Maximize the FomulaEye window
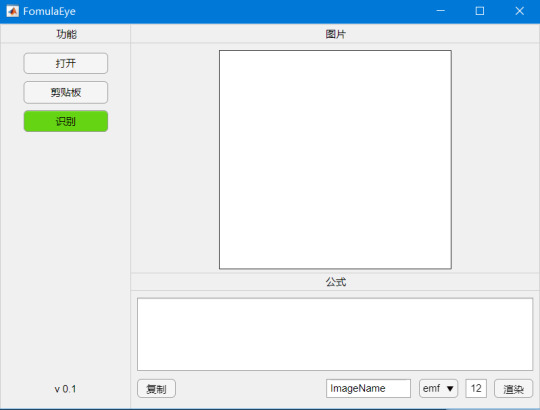This screenshot has width=540, height=410. (480, 11)
